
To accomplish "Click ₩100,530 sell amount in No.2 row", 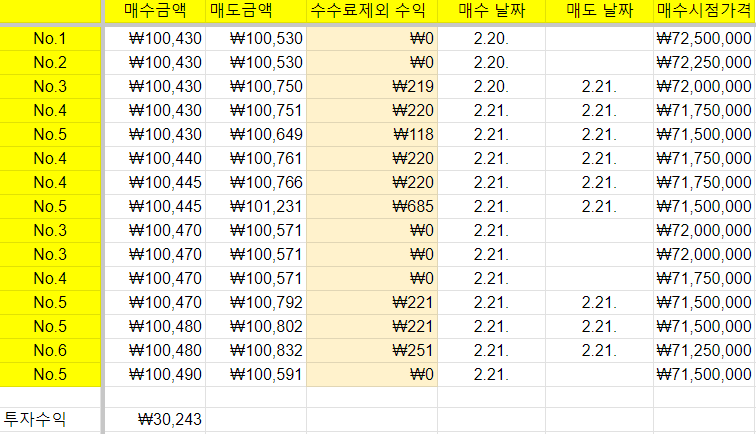I will [256, 63].
